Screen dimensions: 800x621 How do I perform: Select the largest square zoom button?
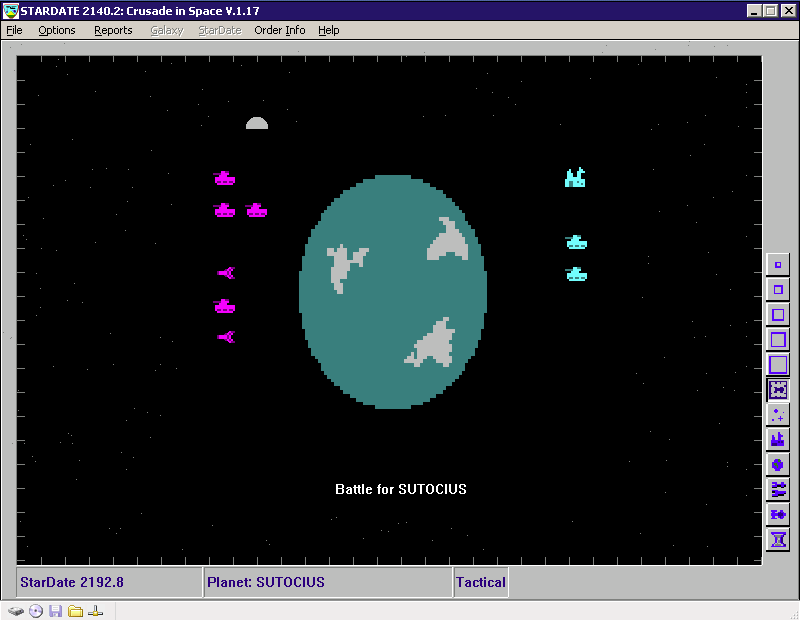point(778,365)
